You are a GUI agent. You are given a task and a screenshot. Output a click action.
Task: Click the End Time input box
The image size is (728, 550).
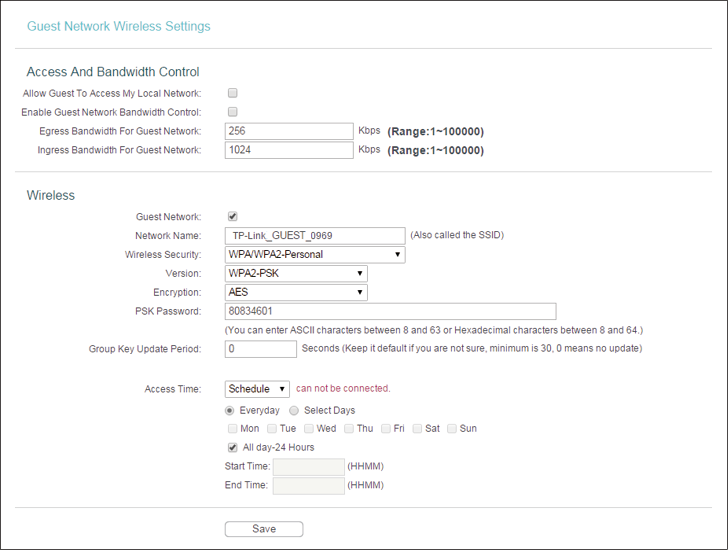309,485
